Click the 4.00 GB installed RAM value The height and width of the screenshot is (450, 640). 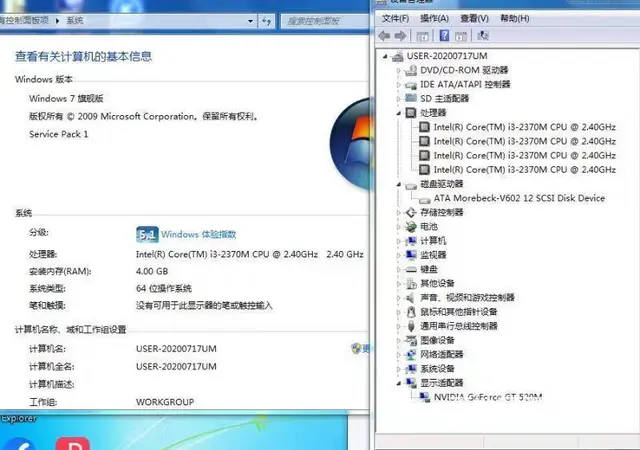[152, 271]
